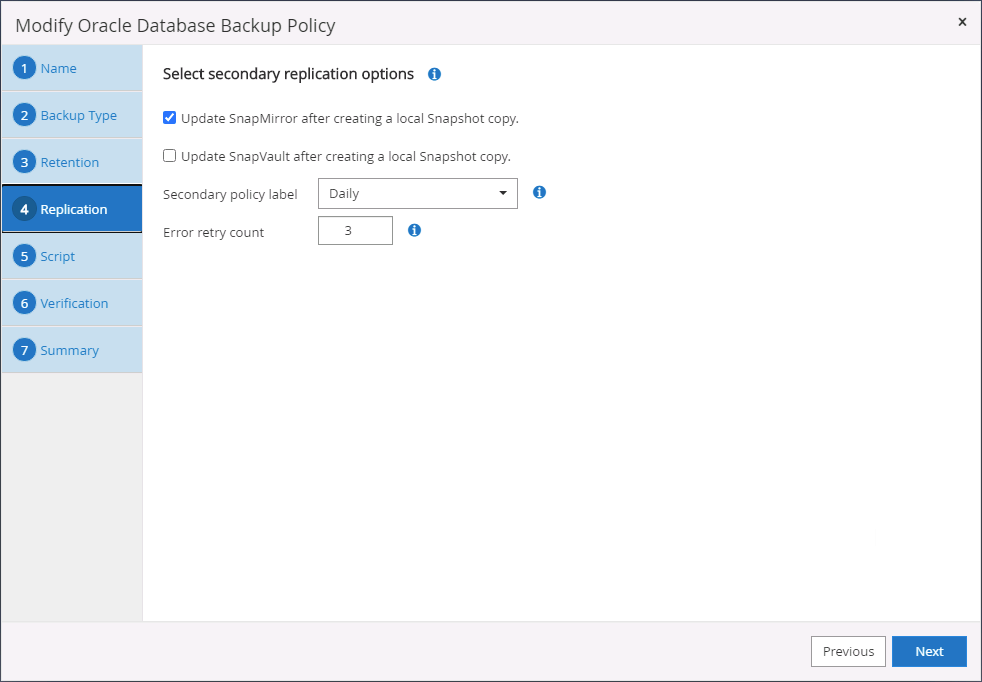
Task: Click step 5 number circle icon
Action: (x=25, y=256)
